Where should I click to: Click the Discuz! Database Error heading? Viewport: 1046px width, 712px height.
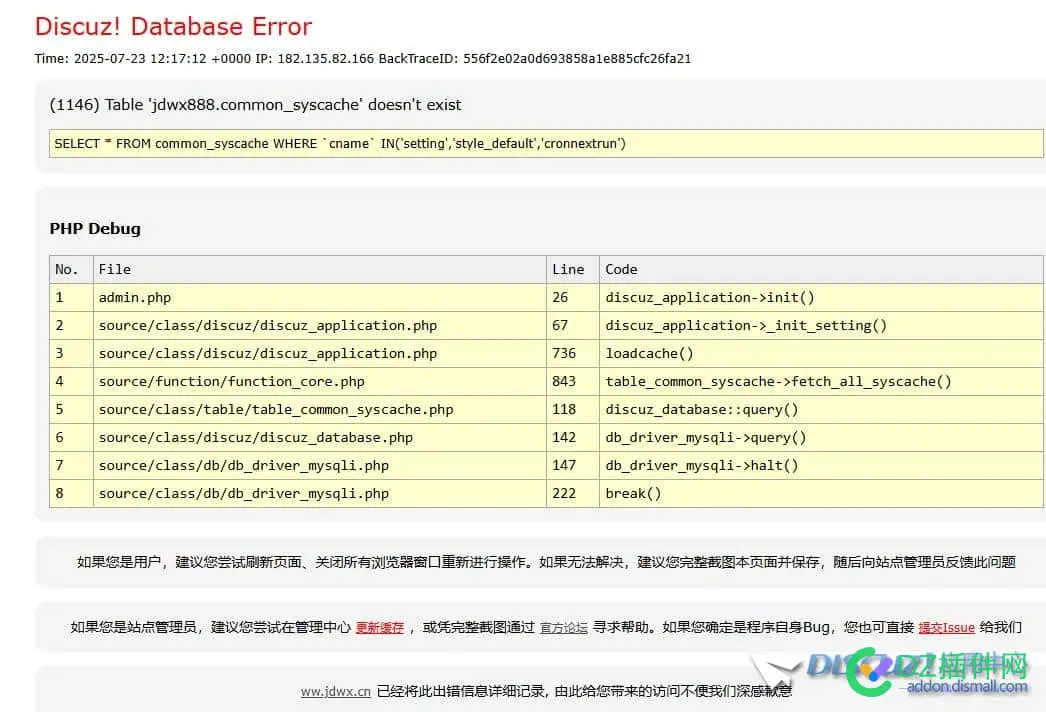pyautogui.click(x=173, y=27)
